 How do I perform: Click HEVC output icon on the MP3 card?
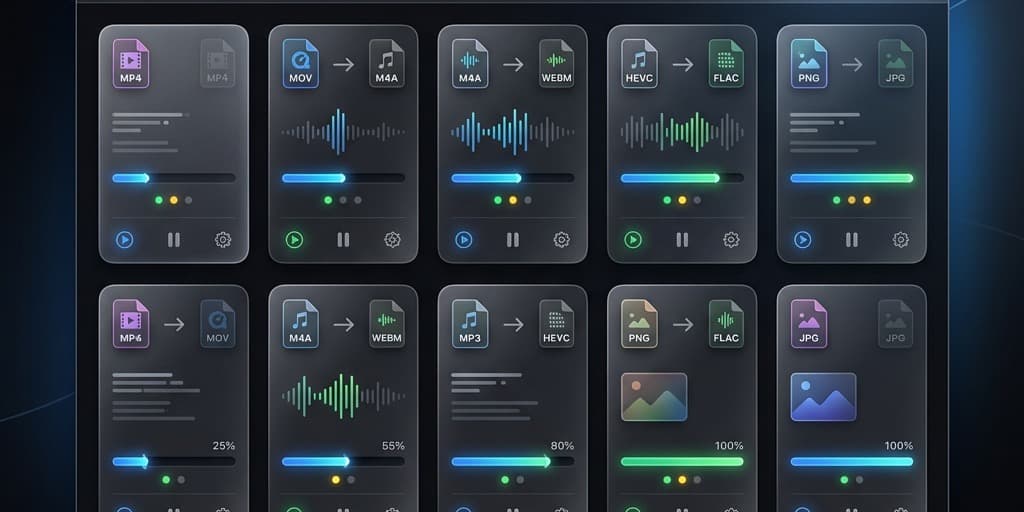tap(556, 323)
